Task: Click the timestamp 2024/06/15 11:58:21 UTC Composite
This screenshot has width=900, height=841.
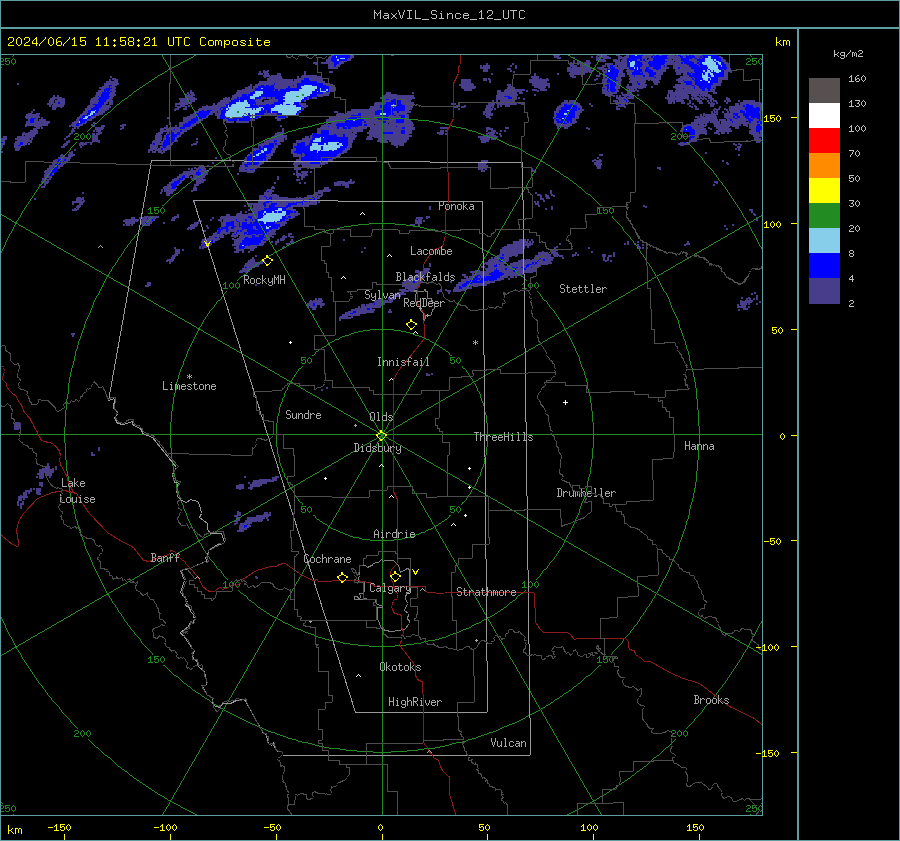Action: point(139,42)
